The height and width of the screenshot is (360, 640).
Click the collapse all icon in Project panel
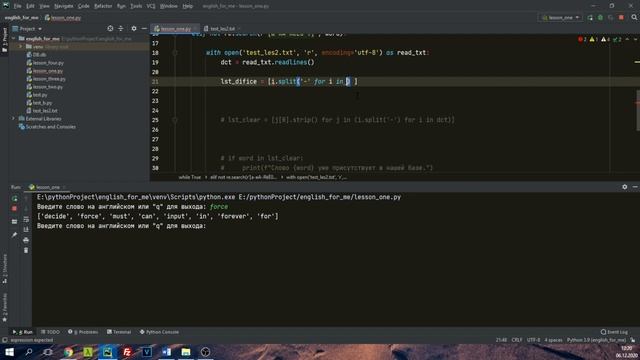121,29
